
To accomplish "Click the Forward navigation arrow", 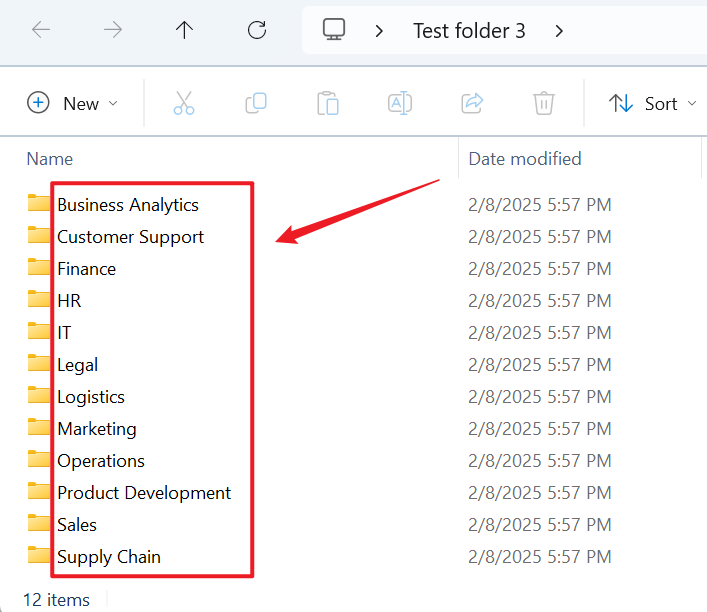I will point(113,30).
